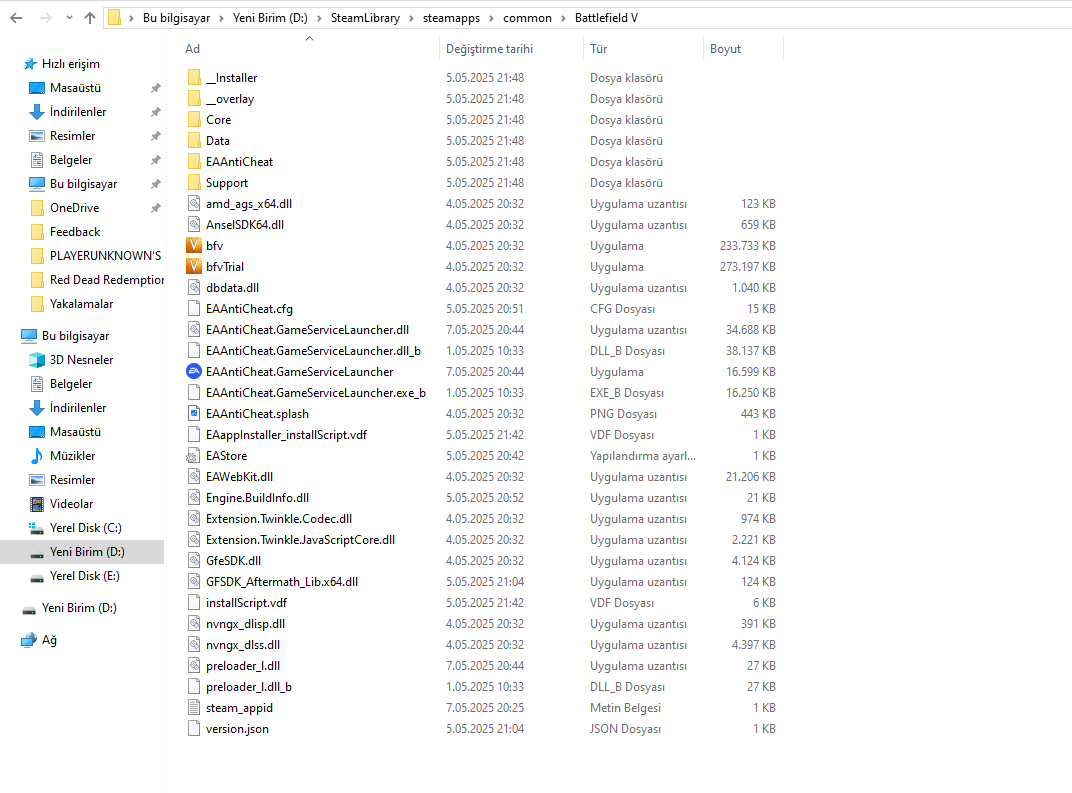This screenshot has height=793, width=1072.
Task: Select 'installScript.vdf' file
Action: (x=246, y=603)
